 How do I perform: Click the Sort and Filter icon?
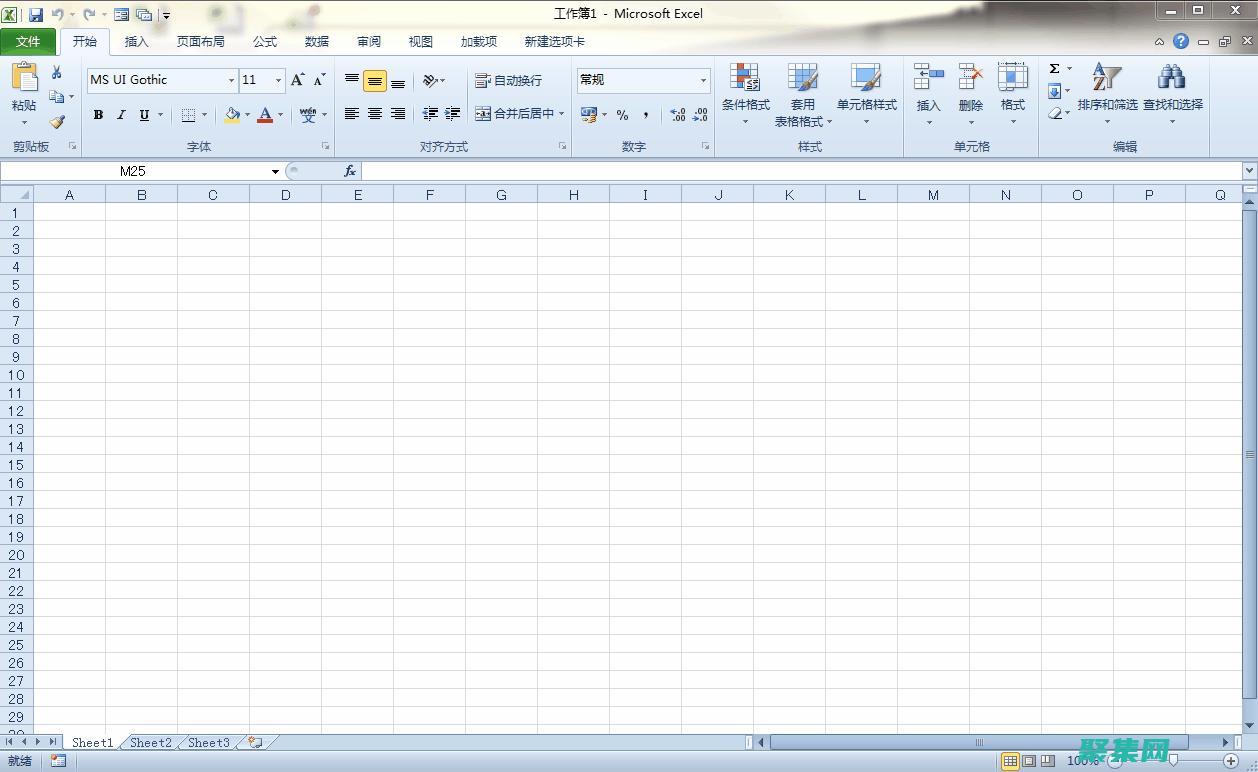(1107, 78)
